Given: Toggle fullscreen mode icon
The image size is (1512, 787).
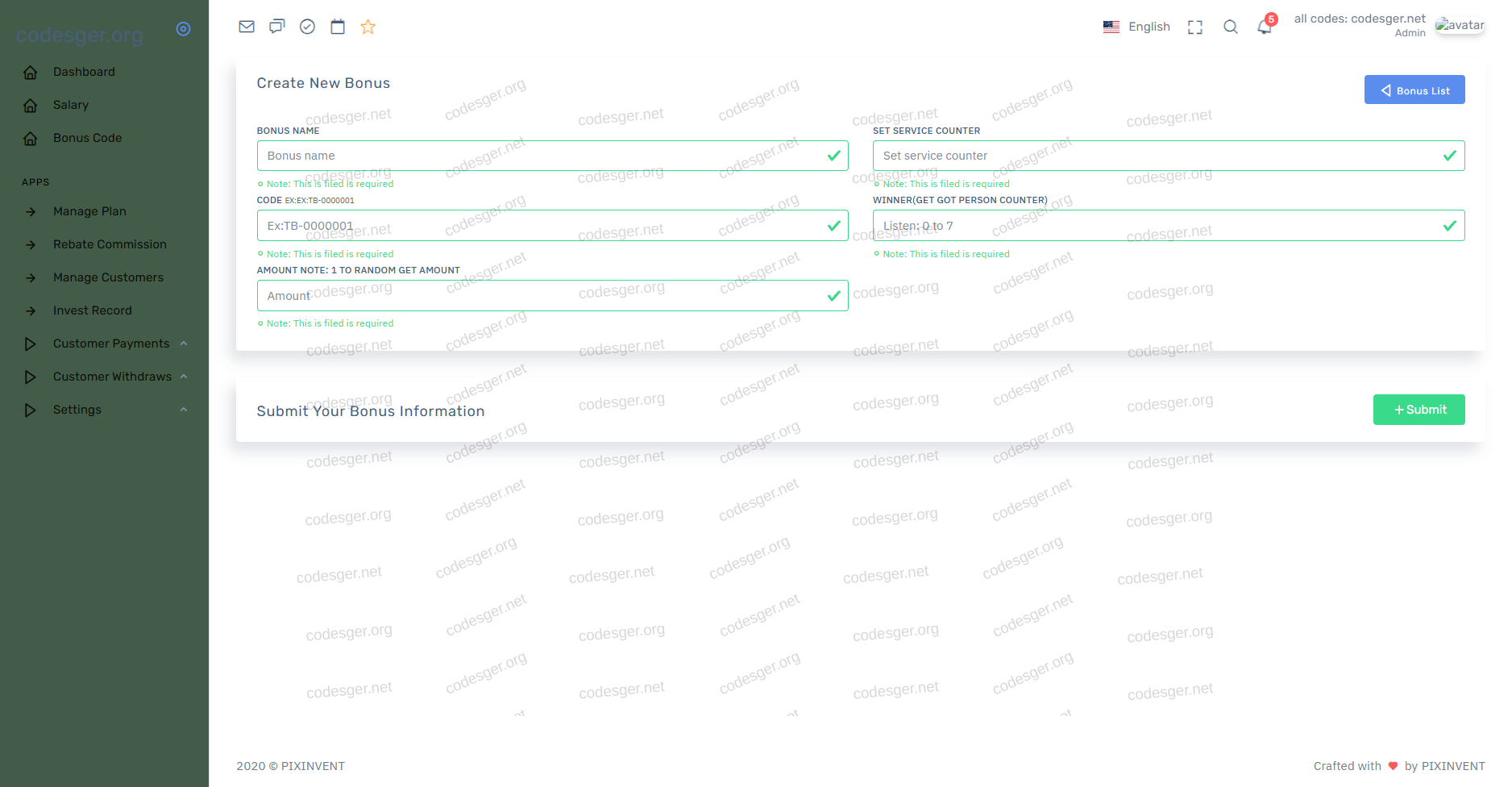Looking at the screenshot, I should pos(1195,27).
